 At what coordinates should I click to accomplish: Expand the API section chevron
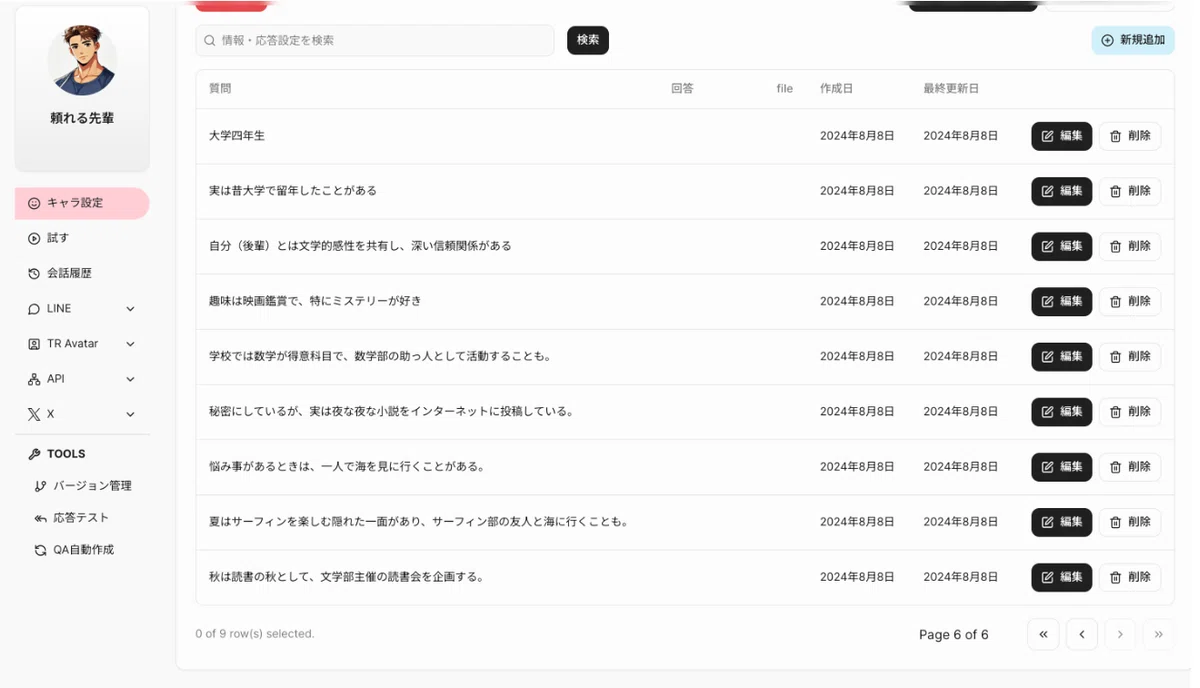[x=130, y=379]
